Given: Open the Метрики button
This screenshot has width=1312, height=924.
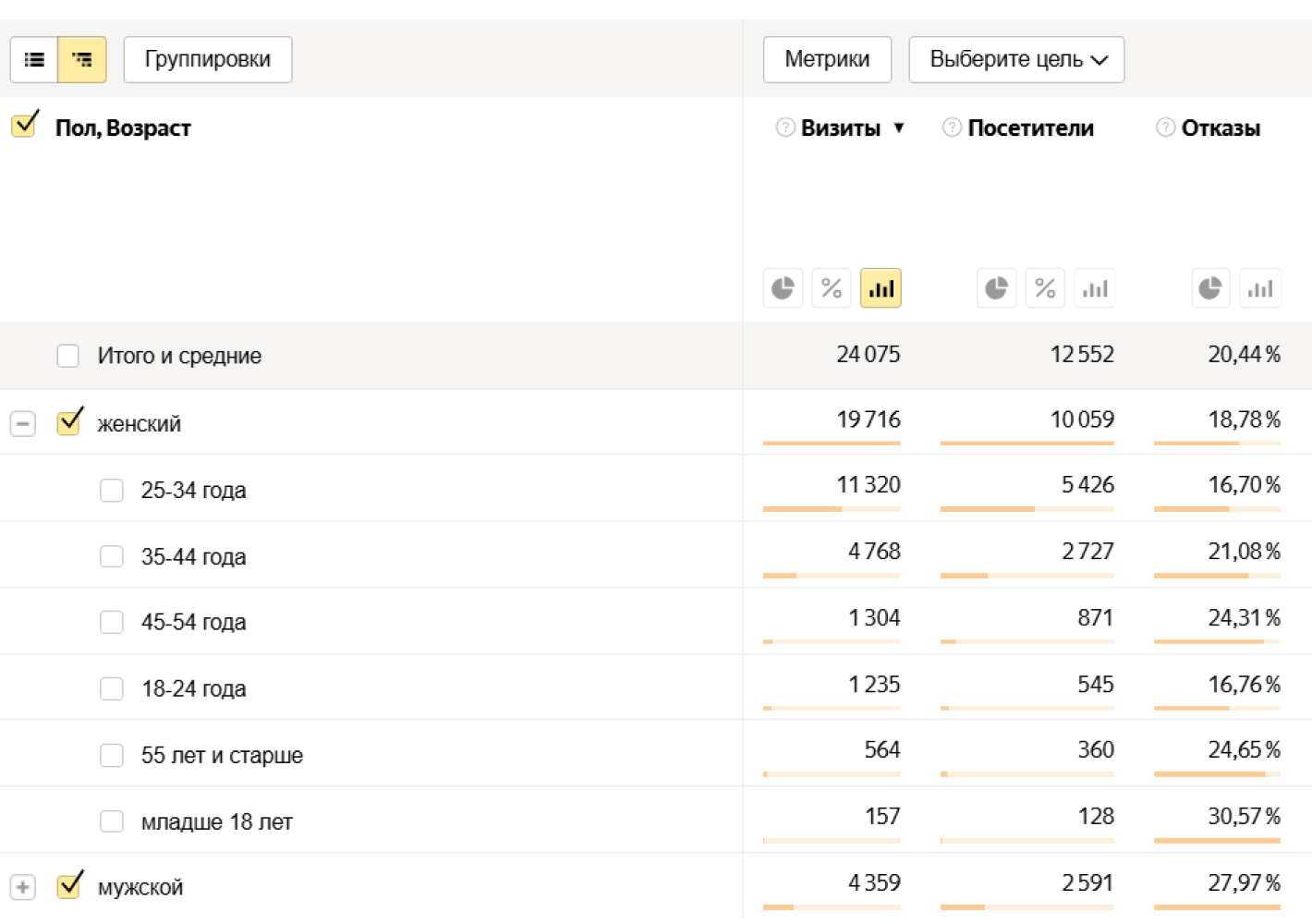Looking at the screenshot, I should 827,60.
